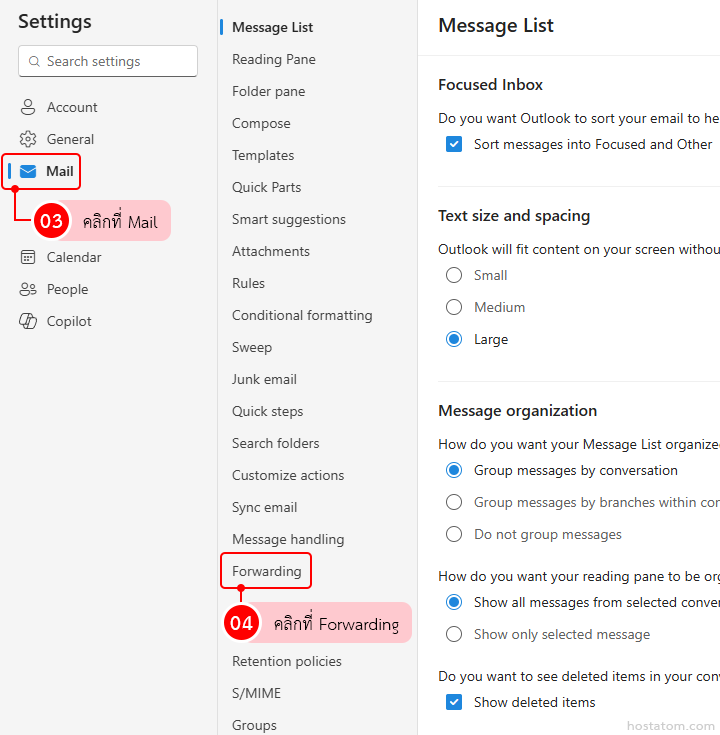Go to Account settings category

pyautogui.click(x=72, y=107)
